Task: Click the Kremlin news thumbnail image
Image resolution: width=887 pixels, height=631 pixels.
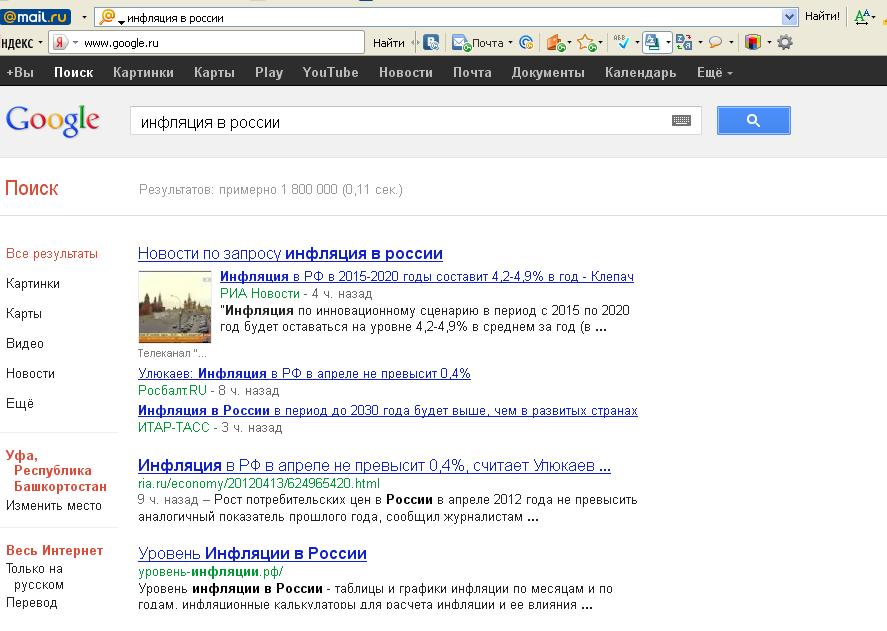Action: pyautogui.click(x=175, y=307)
